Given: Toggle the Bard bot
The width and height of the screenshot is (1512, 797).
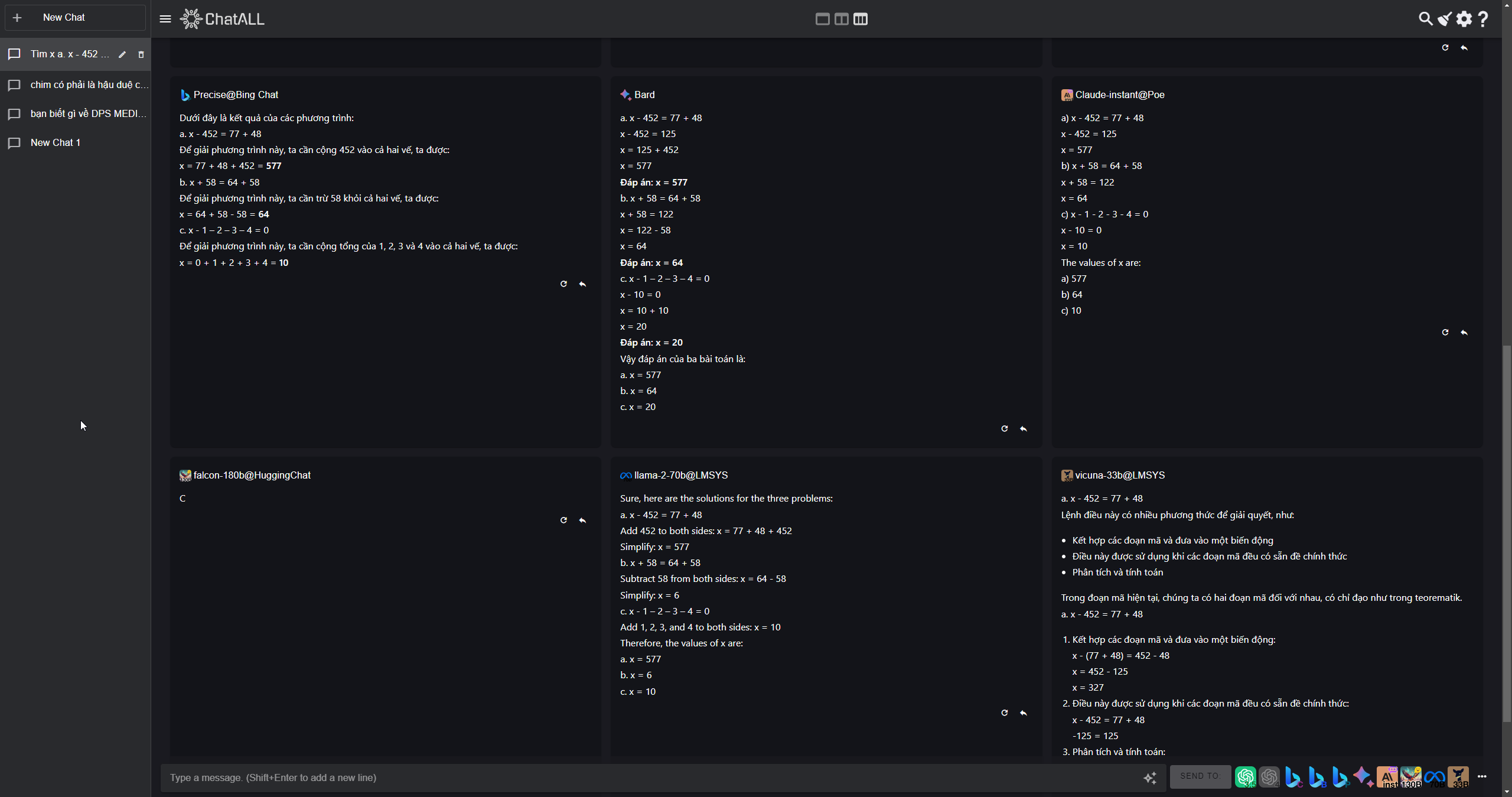Looking at the screenshot, I should (x=1363, y=777).
